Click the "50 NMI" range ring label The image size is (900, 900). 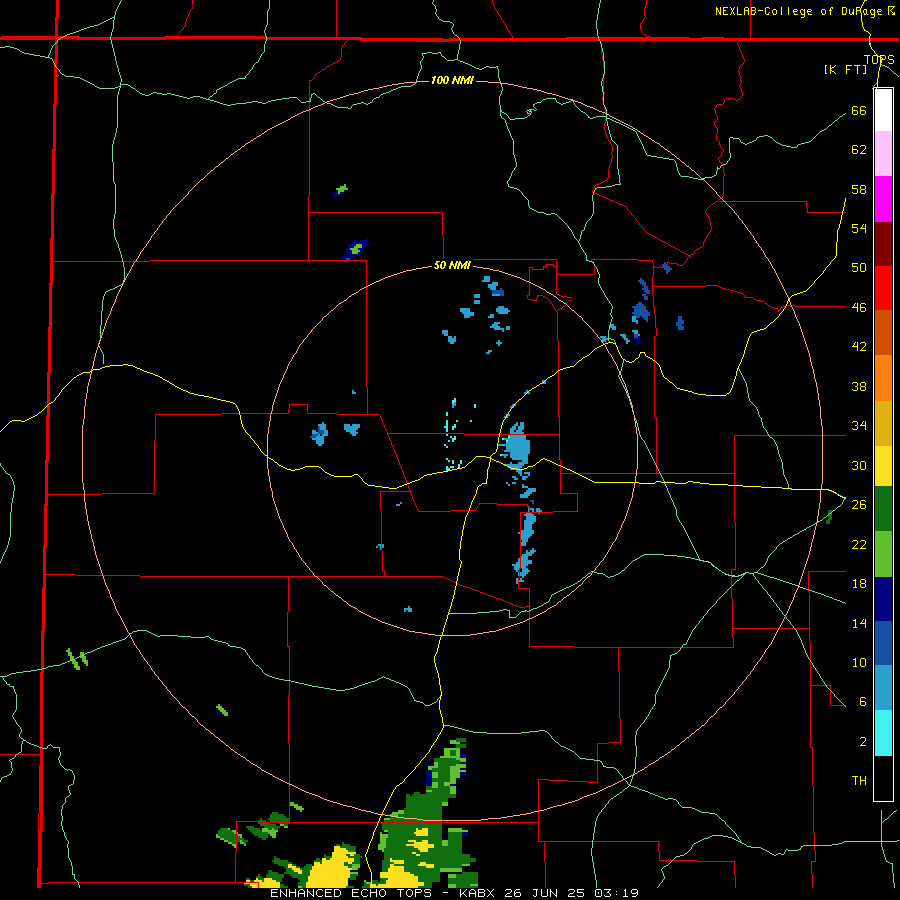pyautogui.click(x=452, y=265)
